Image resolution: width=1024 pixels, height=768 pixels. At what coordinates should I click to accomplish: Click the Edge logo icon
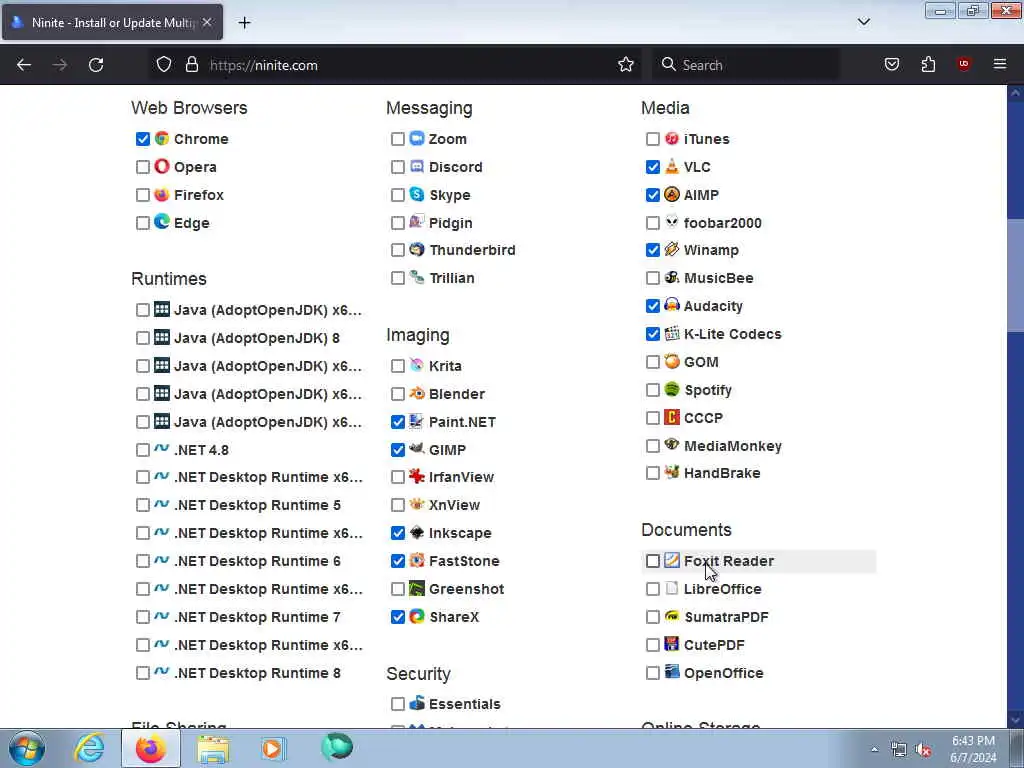[162, 222]
